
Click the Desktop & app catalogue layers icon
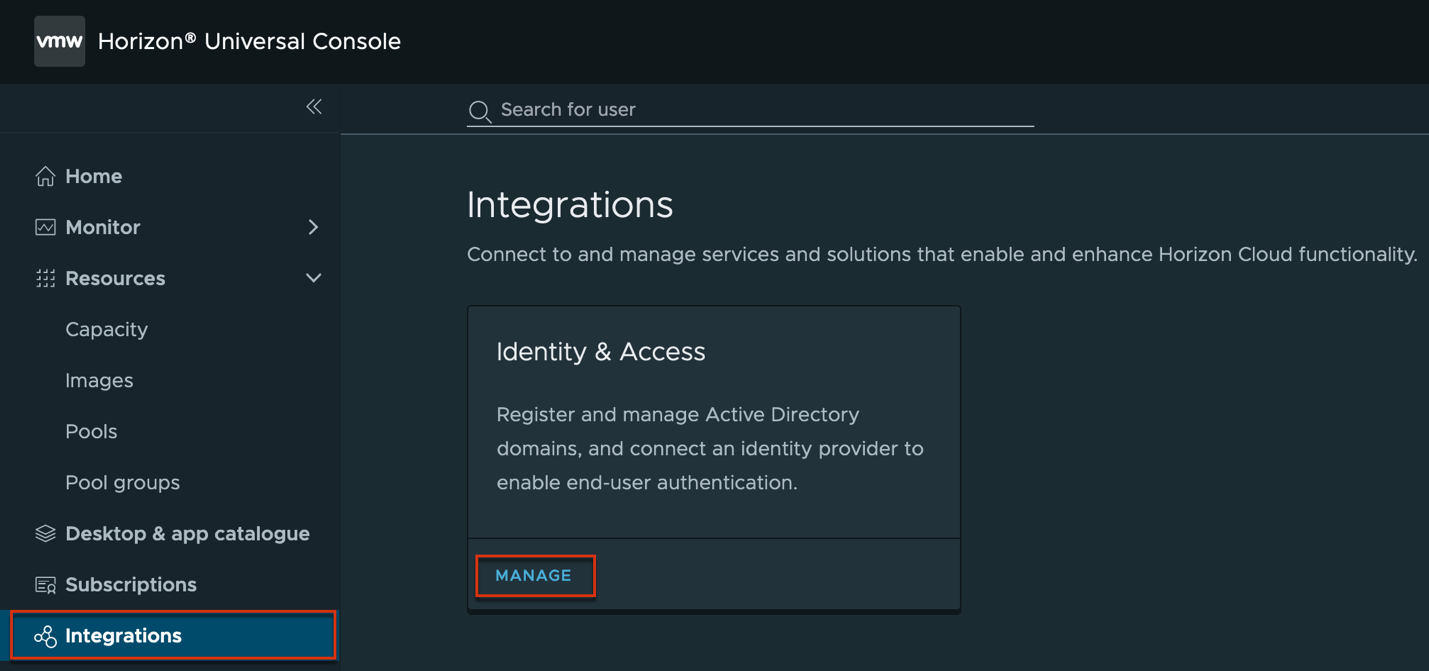coord(45,533)
